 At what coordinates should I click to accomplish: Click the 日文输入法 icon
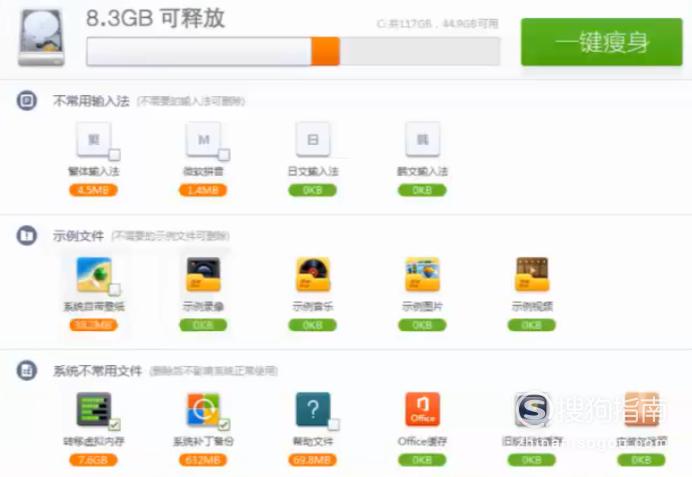pos(312,140)
